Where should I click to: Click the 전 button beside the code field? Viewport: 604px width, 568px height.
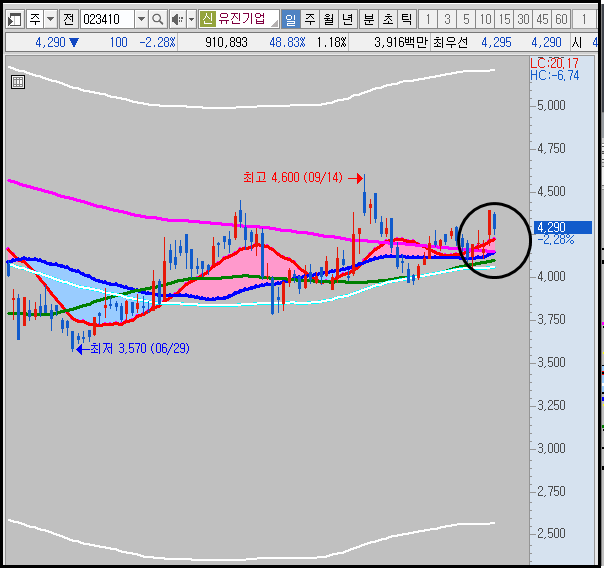(x=69, y=19)
